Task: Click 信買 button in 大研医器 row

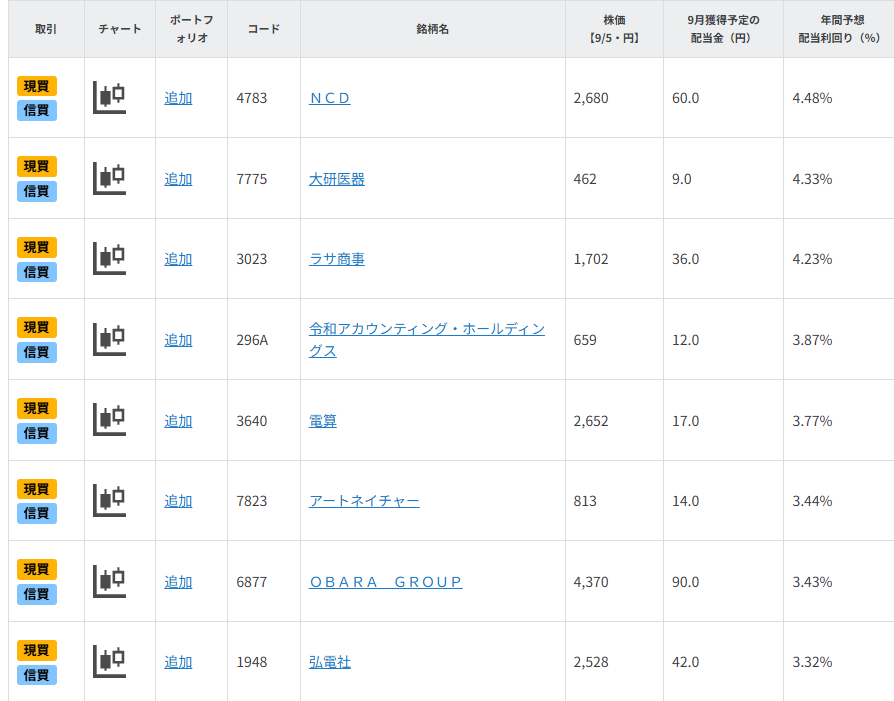Action: 36,191
